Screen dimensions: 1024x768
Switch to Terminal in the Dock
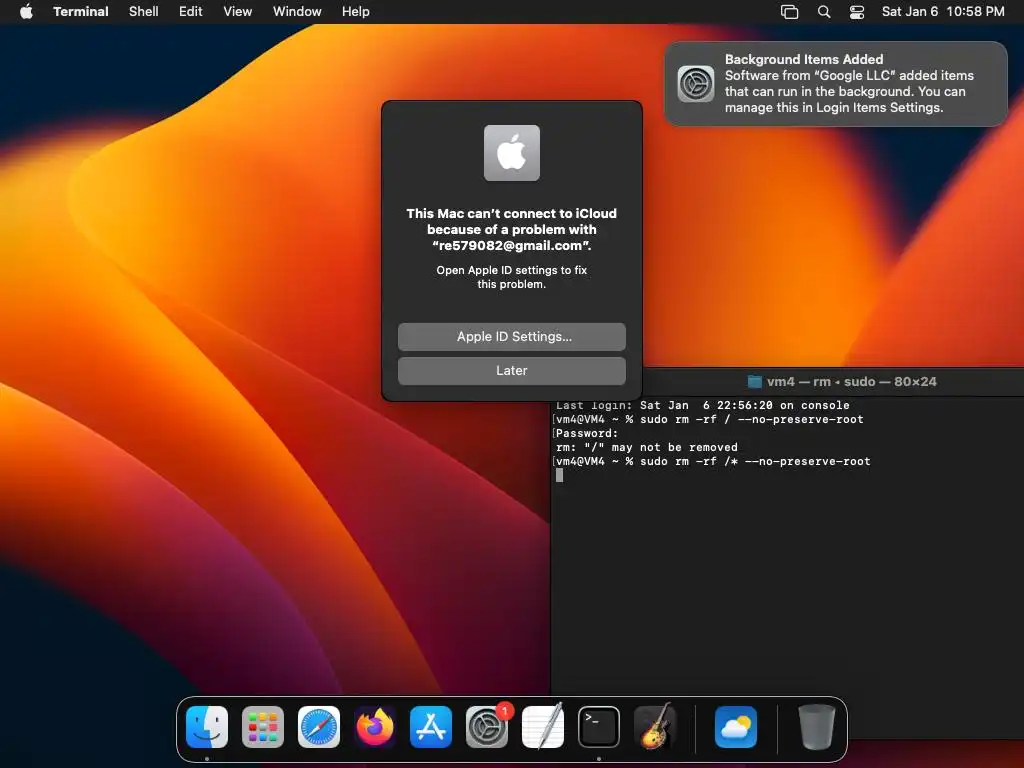(x=599, y=727)
